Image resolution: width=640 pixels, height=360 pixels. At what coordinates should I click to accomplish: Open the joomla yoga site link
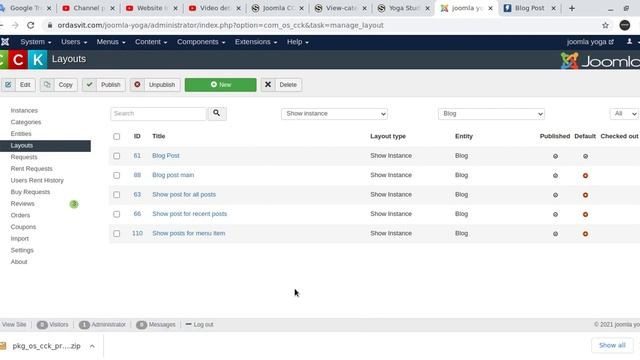[590, 42]
